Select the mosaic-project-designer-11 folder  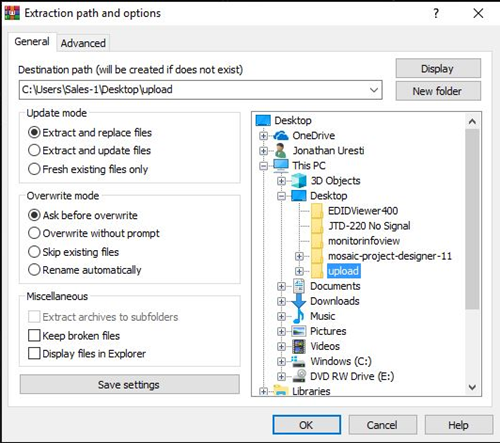click(x=390, y=256)
